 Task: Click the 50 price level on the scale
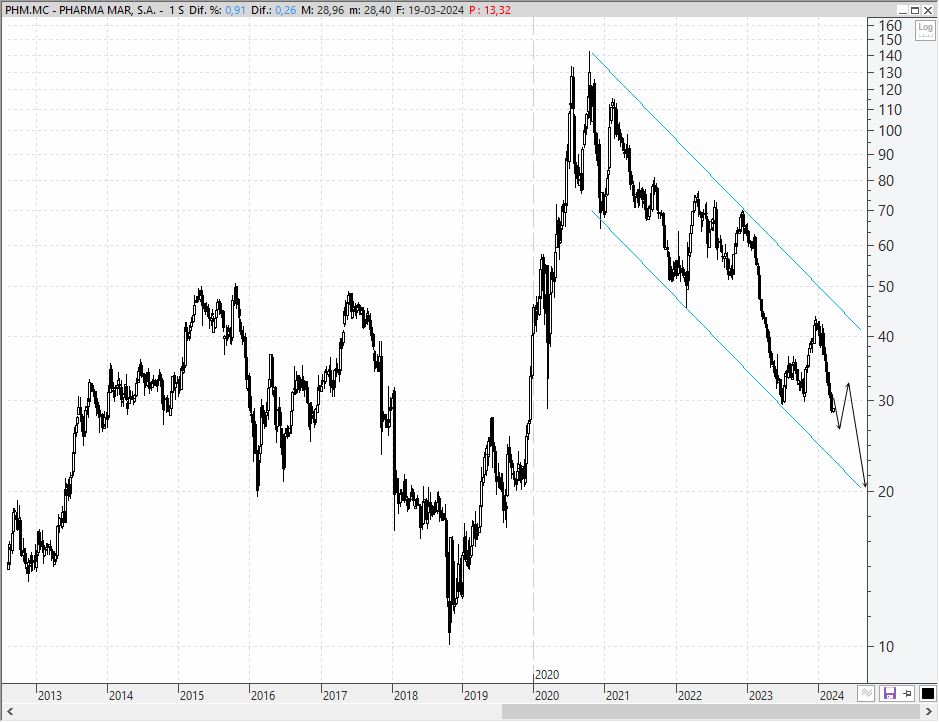coord(886,287)
